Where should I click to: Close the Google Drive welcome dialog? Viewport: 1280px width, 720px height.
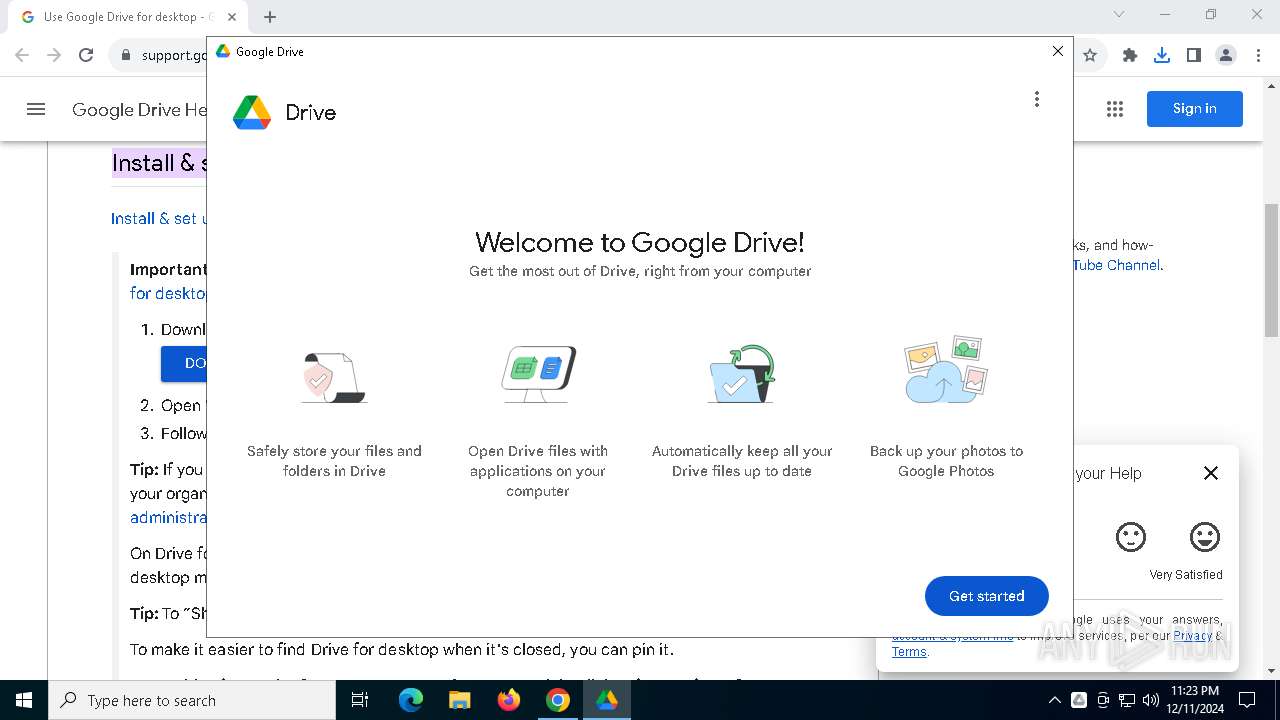(1057, 51)
